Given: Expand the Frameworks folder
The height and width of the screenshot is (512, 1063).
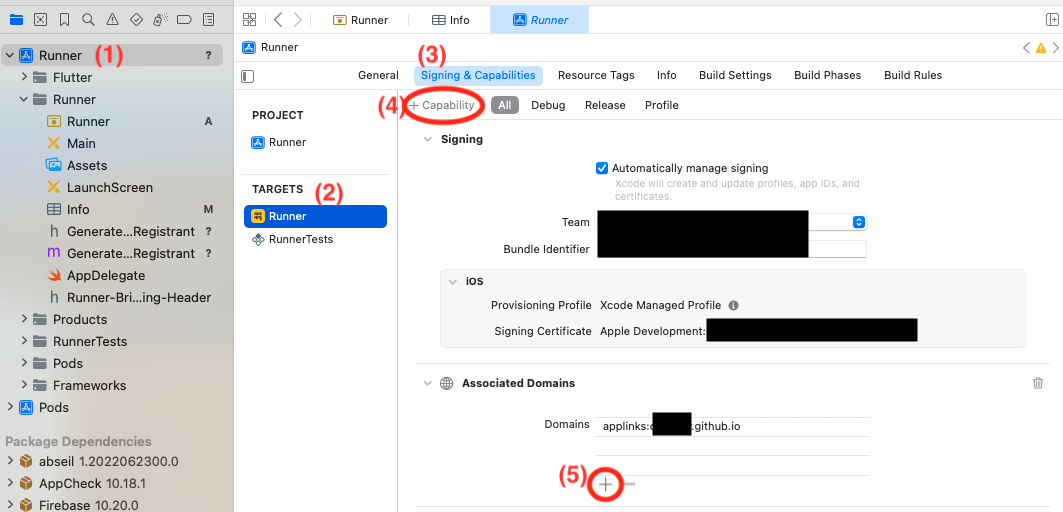Looking at the screenshot, I should pyautogui.click(x=24, y=385).
